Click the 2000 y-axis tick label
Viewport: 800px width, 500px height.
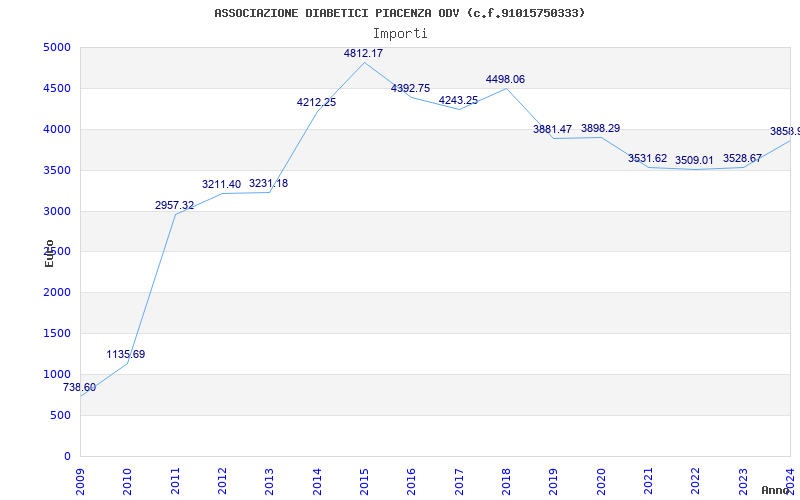[57, 293]
